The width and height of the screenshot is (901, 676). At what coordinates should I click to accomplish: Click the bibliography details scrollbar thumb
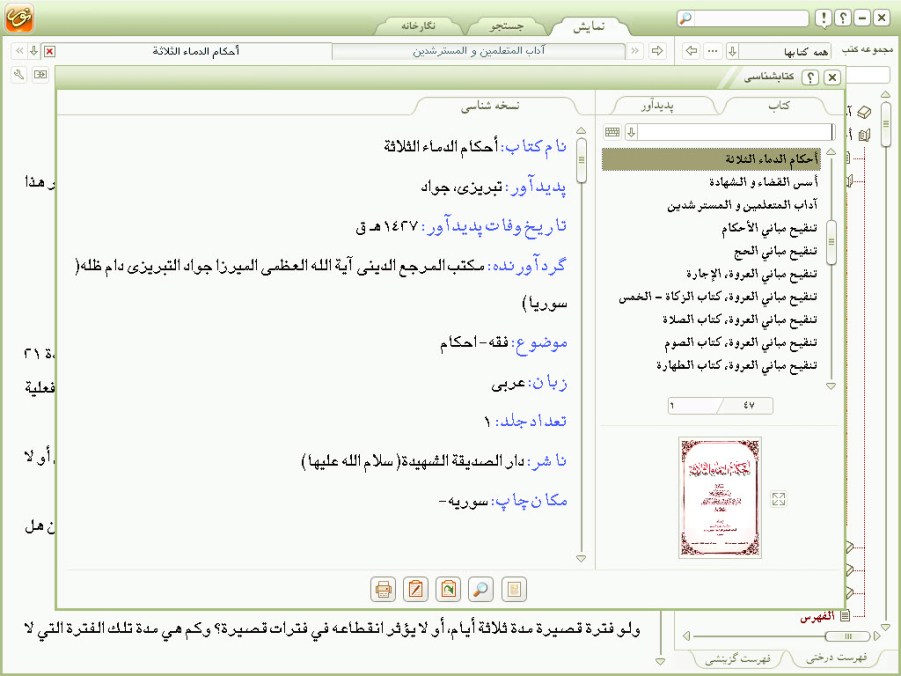pyautogui.click(x=581, y=160)
